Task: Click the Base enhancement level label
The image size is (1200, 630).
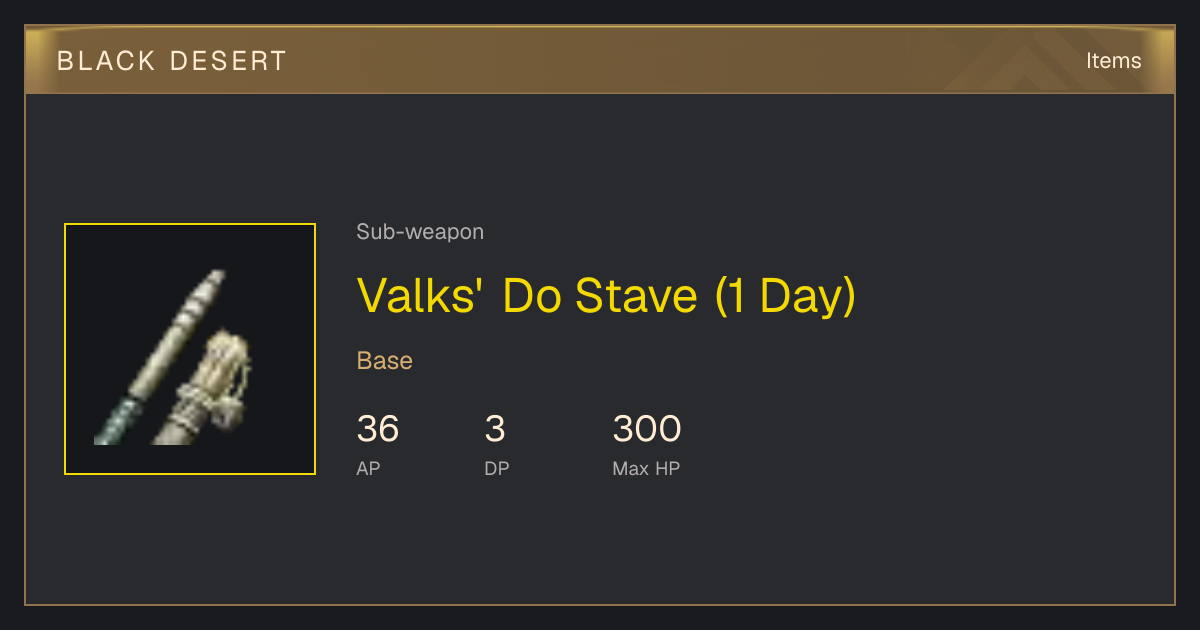Action: tap(385, 360)
